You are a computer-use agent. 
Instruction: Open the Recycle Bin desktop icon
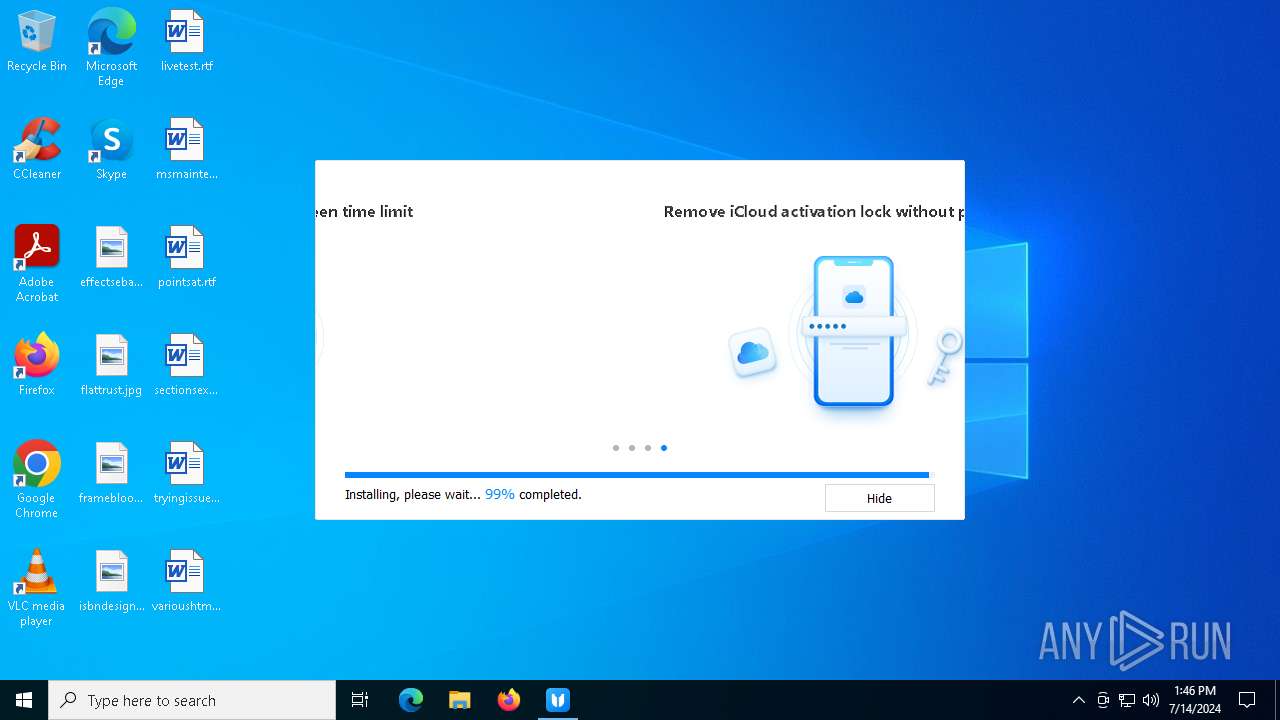pos(37,42)
